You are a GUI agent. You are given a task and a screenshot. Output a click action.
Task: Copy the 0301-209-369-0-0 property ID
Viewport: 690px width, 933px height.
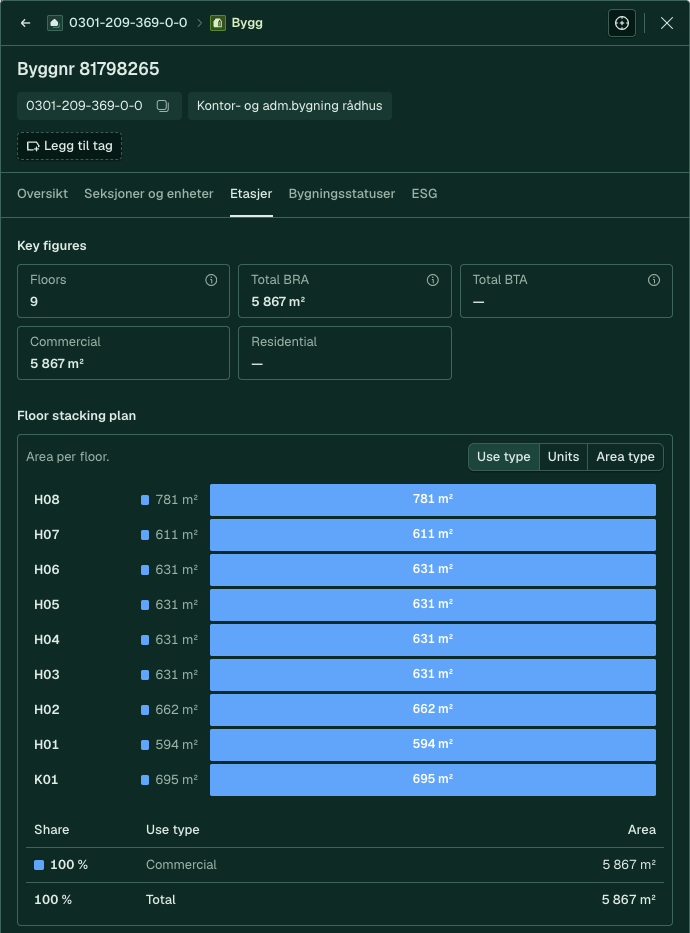[x=162, y=106]
